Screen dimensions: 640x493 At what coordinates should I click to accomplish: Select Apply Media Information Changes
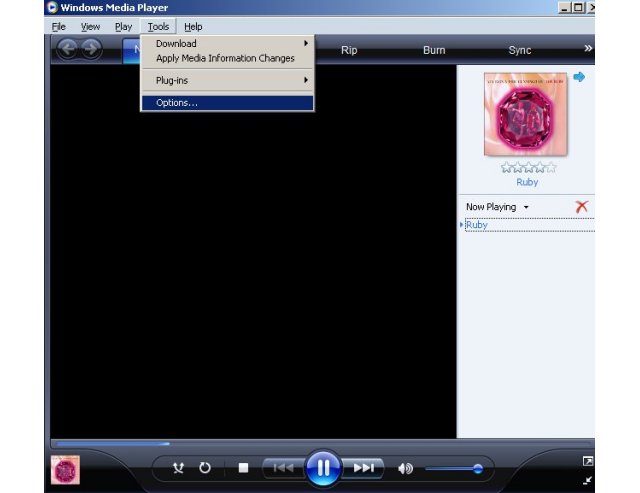tap(227, 58)
